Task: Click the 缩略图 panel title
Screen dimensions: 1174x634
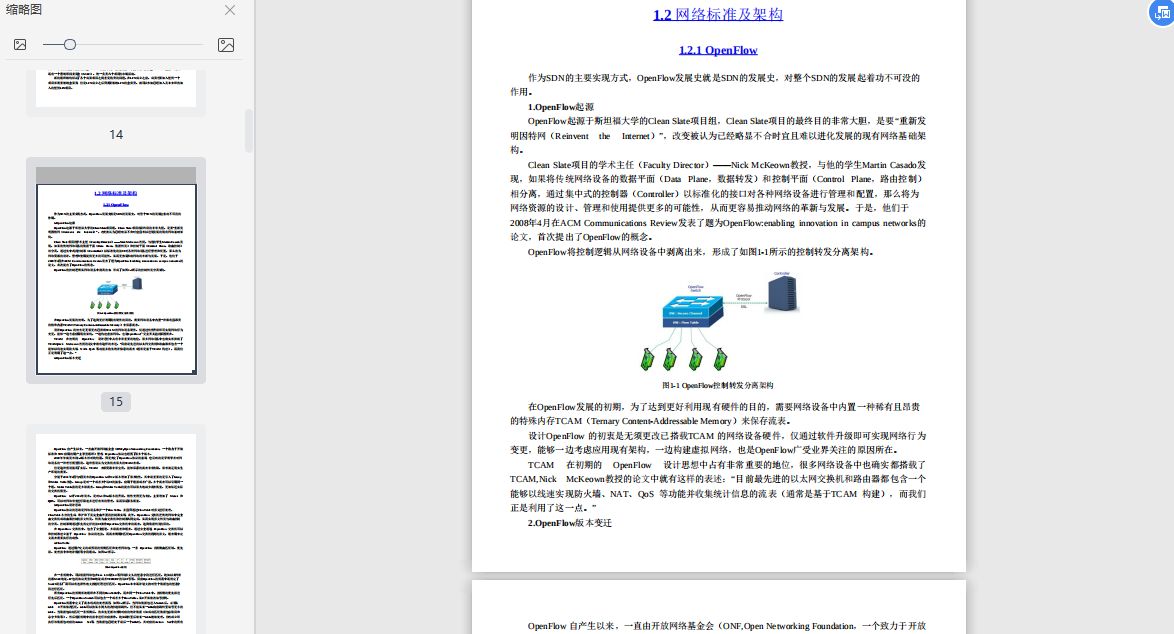Action: [x=24, y=10]
